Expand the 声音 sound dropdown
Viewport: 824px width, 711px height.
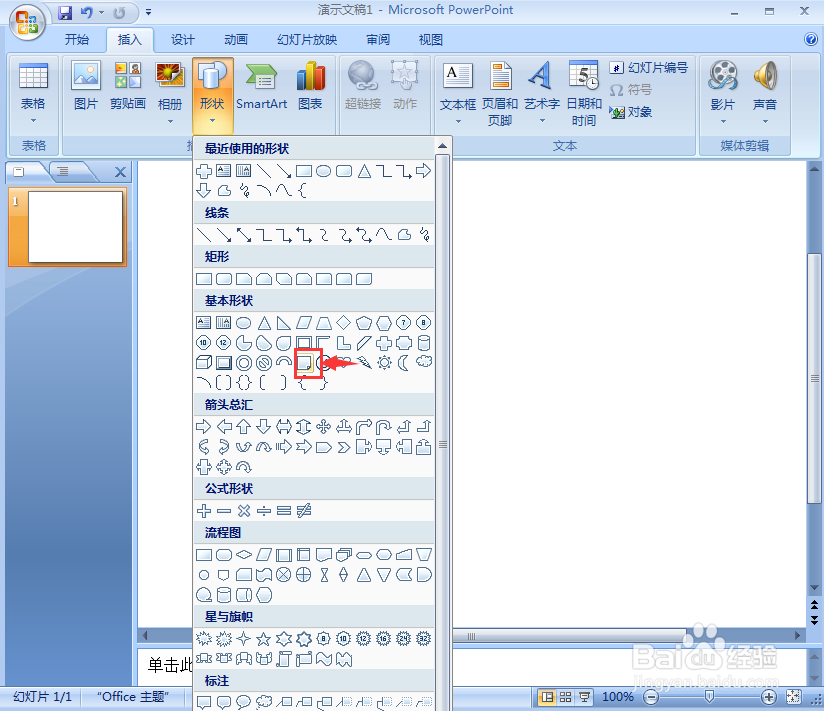click(765, 121)
